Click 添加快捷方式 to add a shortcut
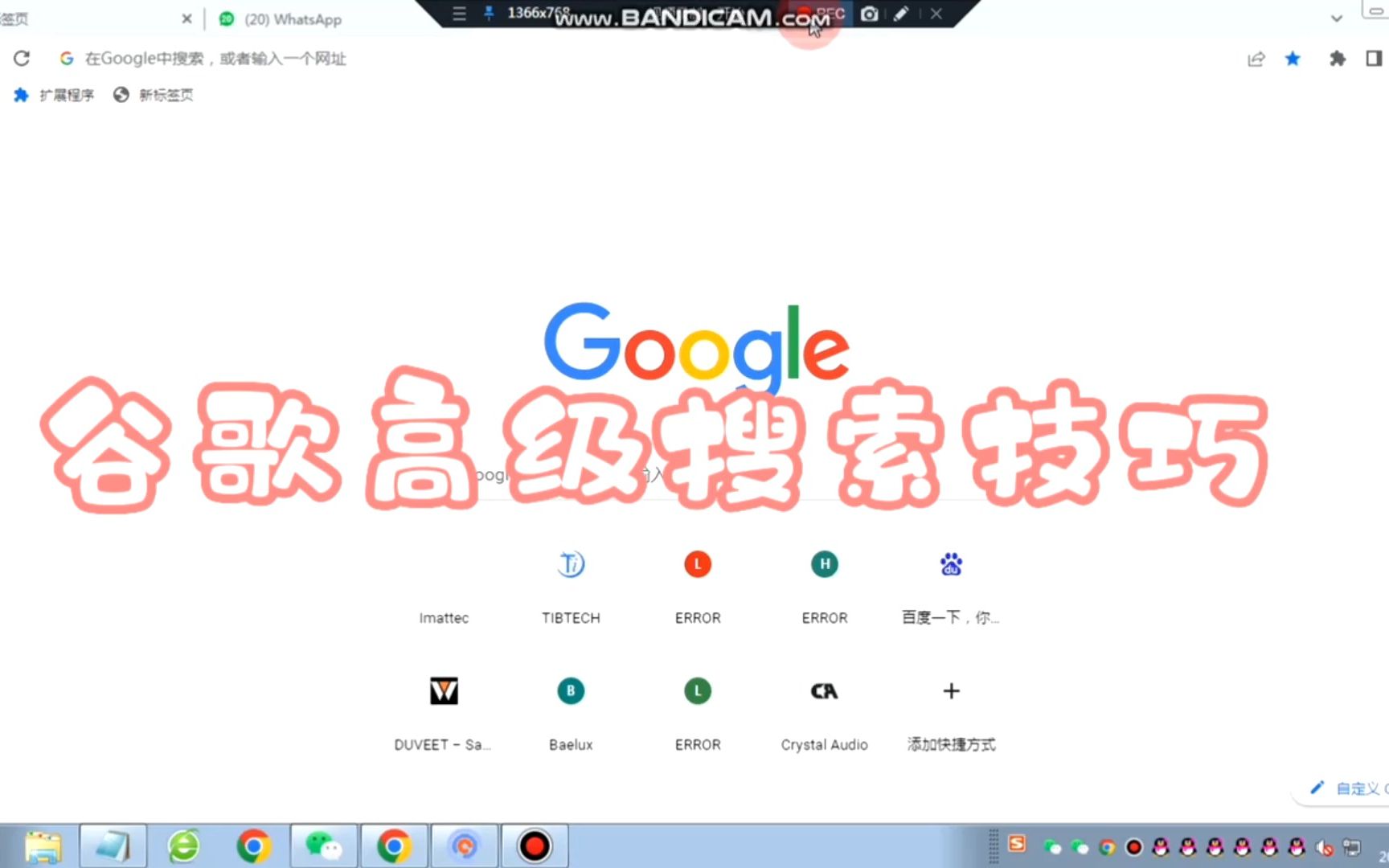1389x868 pixels. [950, 691]
